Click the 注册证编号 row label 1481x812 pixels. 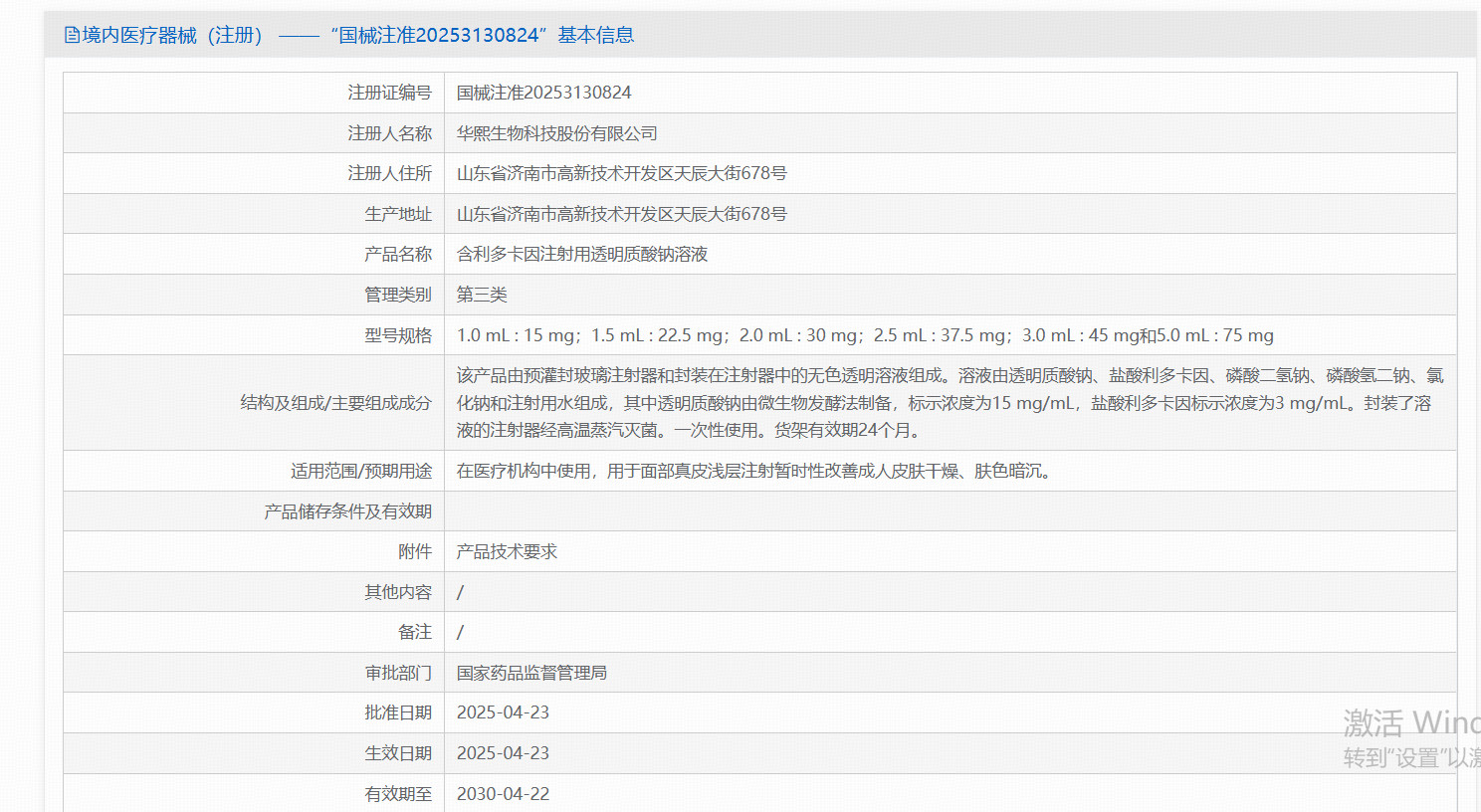click(x=389, y=93)
